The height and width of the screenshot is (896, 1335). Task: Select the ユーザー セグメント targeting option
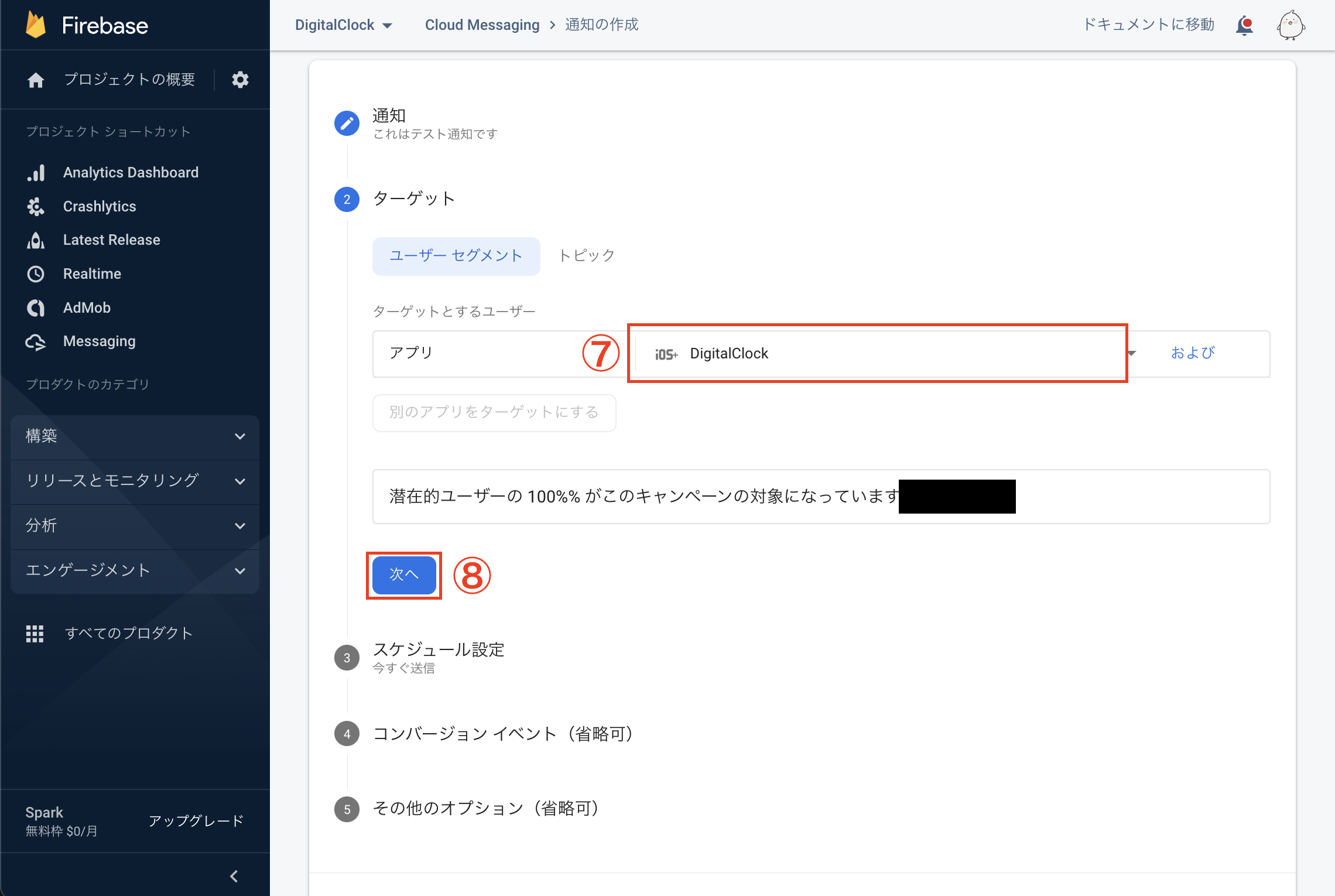(x=456, y=256)
